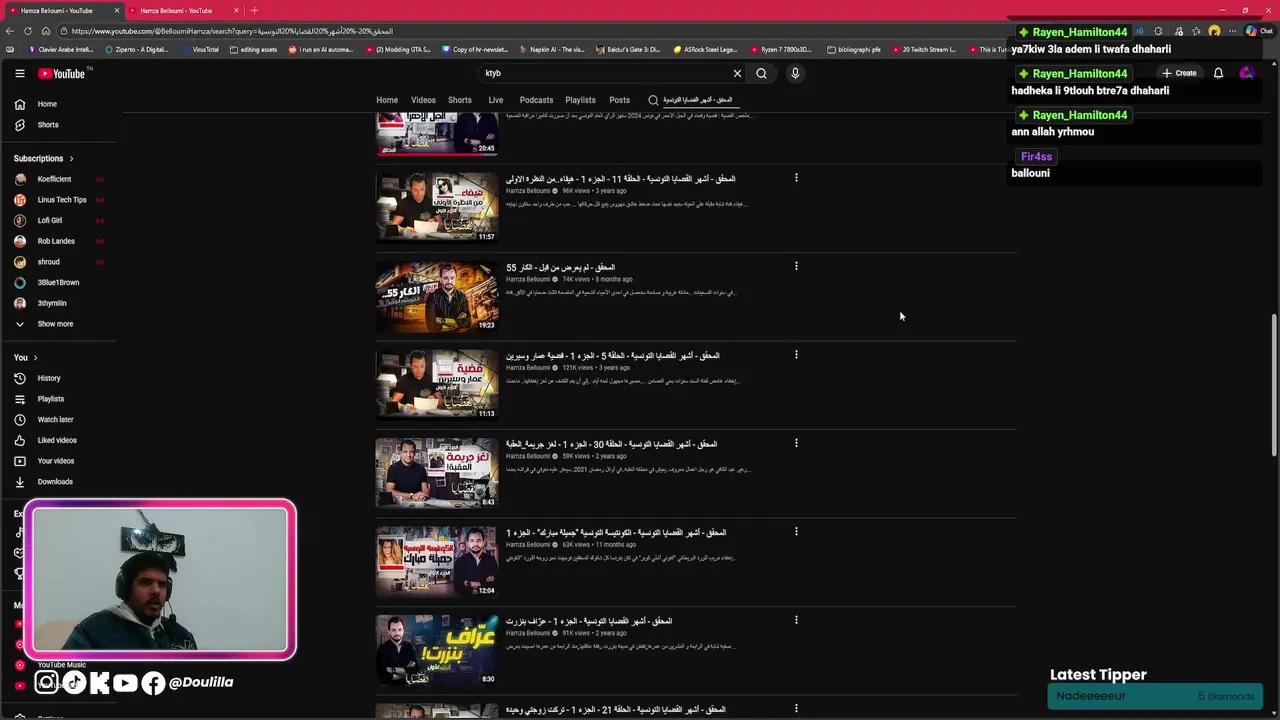Screen dimensions: 1280x720
Task: Open bibliographi pfe bookmark folder
Action: coord(854,49)
